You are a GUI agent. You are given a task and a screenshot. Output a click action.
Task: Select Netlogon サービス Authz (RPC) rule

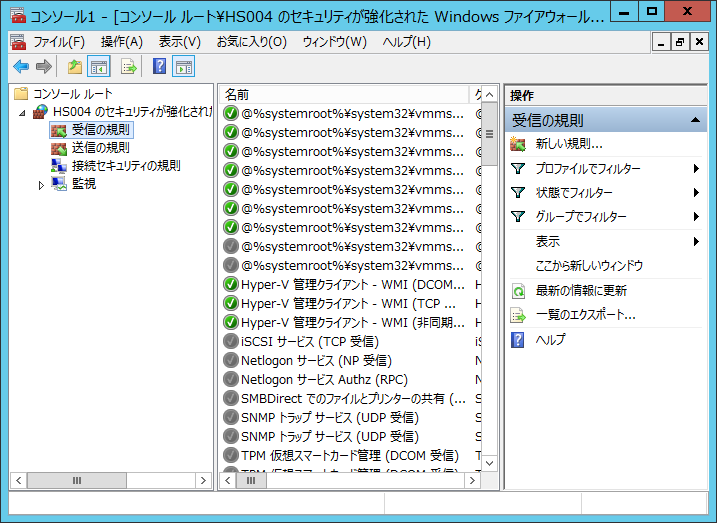point(324,379)
